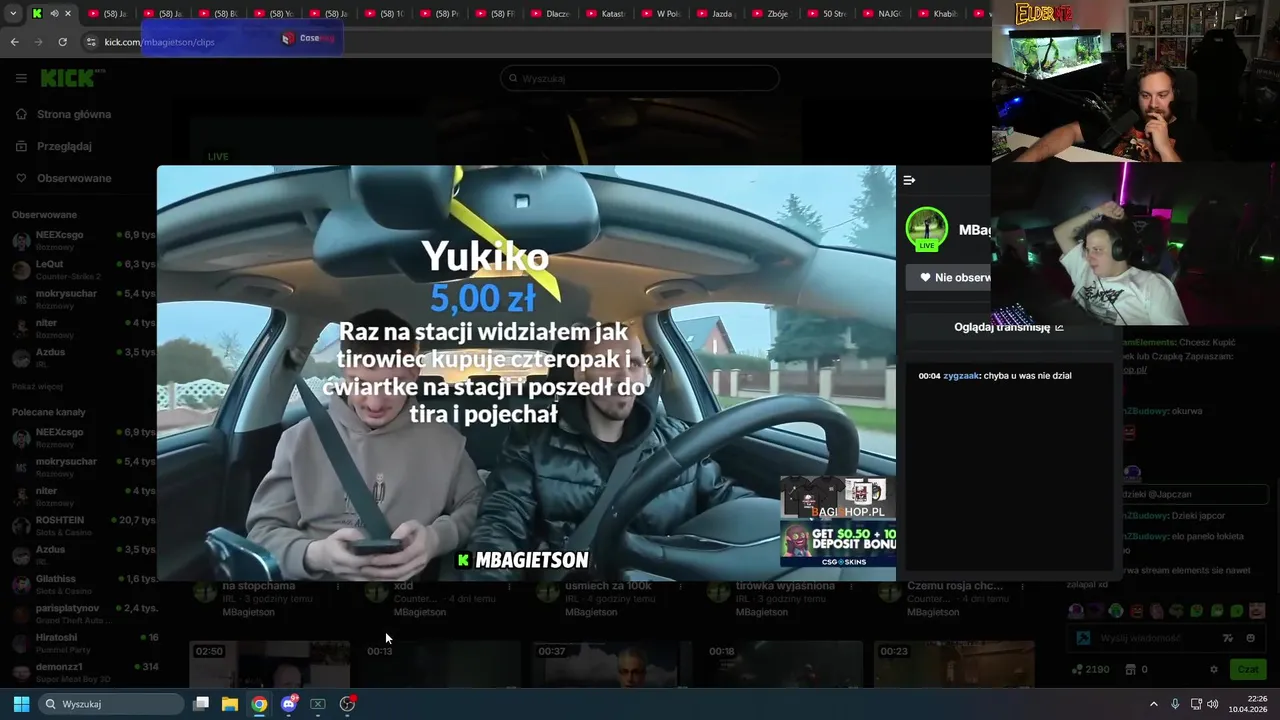Click the BAGISHOP.PL banner in video

(x=838, y=499)
